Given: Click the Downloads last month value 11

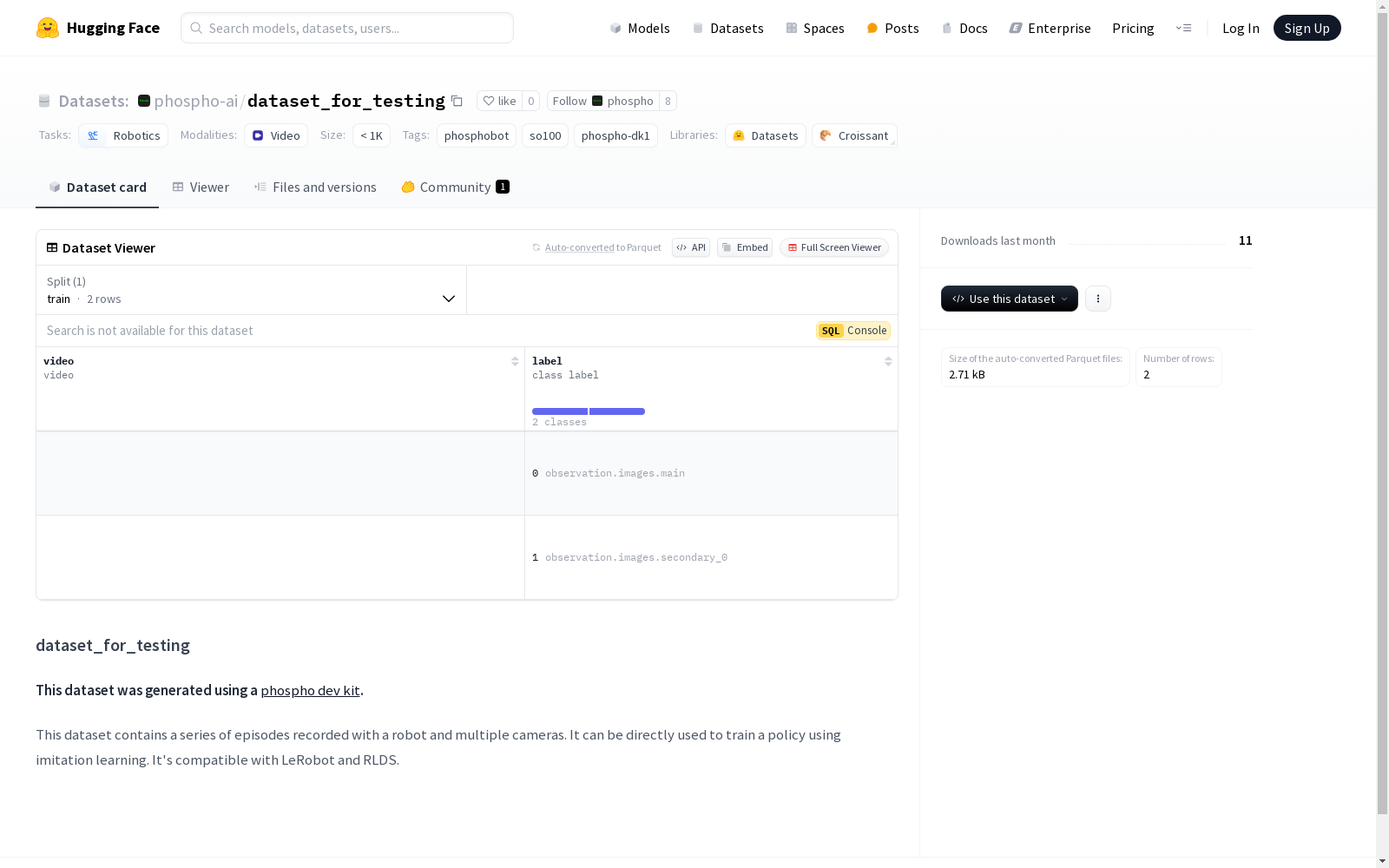Looking at the screenshot, I should click(1246, 240).
